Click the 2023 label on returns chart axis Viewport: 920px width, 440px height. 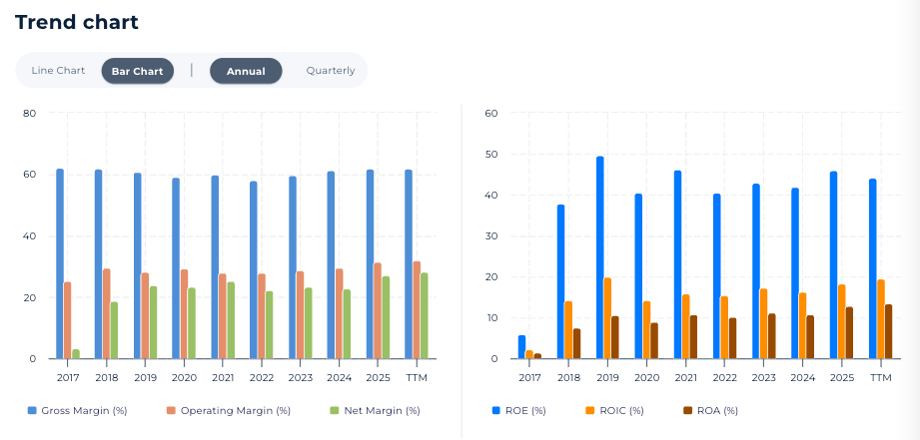(x=763, y=378)
